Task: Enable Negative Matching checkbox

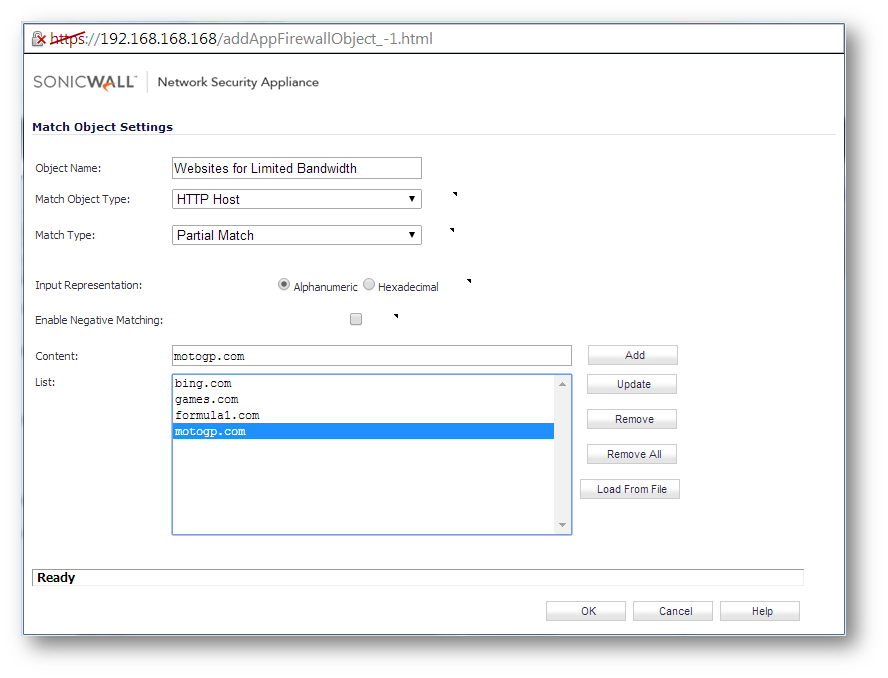Action: click(x=356, y=319)
